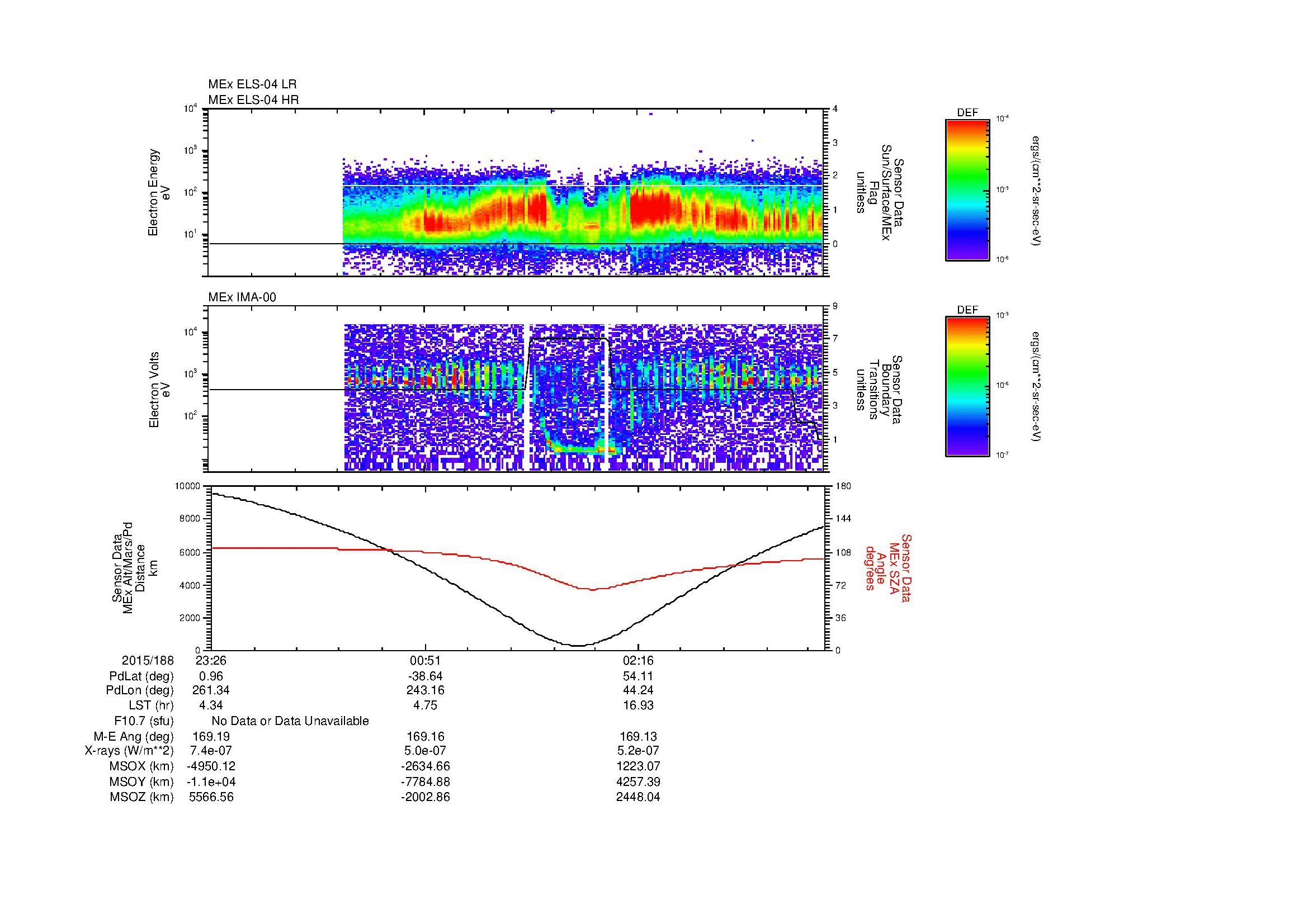Click the 'Electron Energy eV' axis label
The width and height of the screenshot is (1308, 924).
[x=159, y=192]
